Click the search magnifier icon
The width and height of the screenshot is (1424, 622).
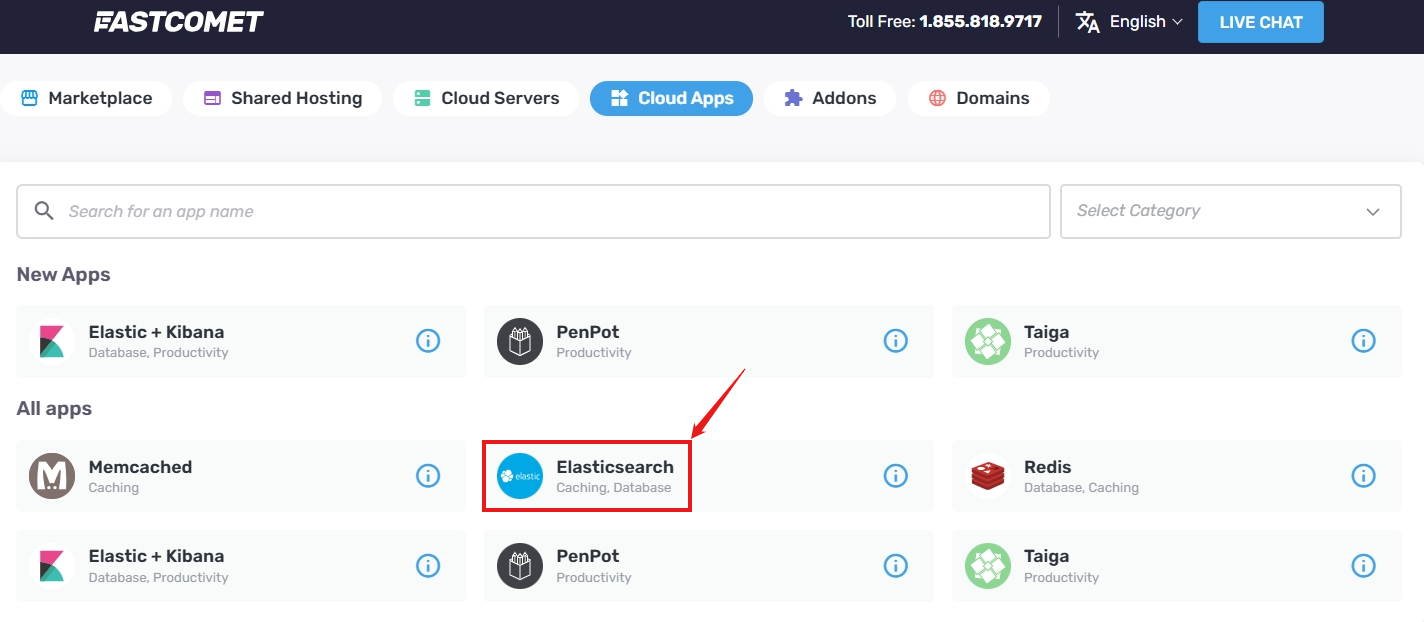pos(44,211)
